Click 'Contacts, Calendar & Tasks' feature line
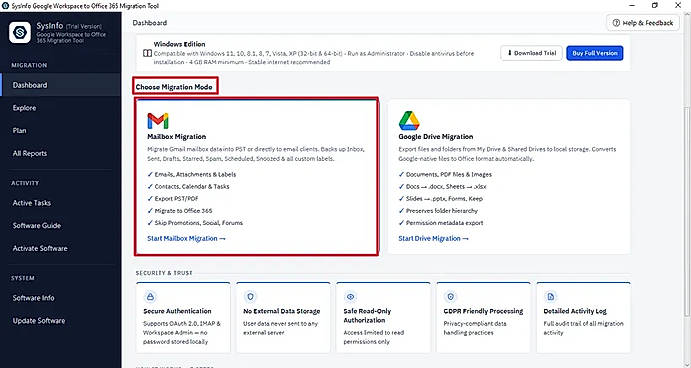Image resolution: width=691 pixels, height=368 pixels. [189, 186]
